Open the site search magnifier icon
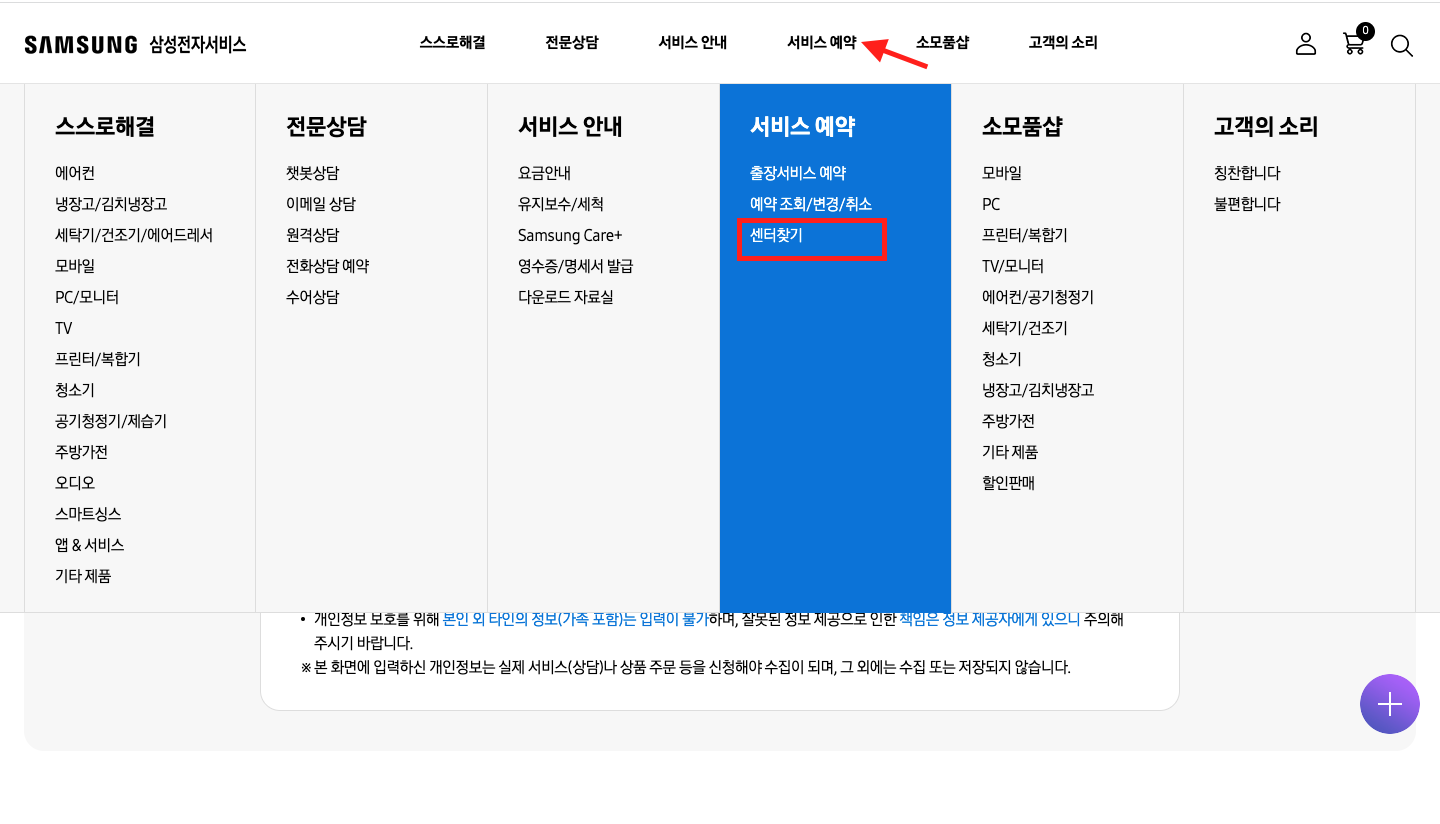This screenshot has height=824, width=1440. pyautogui.click(x=1401, y=45)
